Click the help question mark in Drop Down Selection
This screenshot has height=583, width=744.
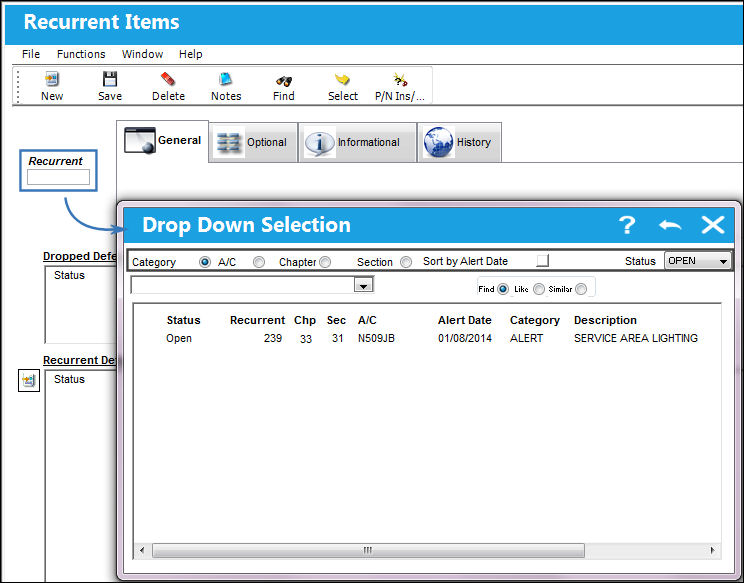click(627, 225)
